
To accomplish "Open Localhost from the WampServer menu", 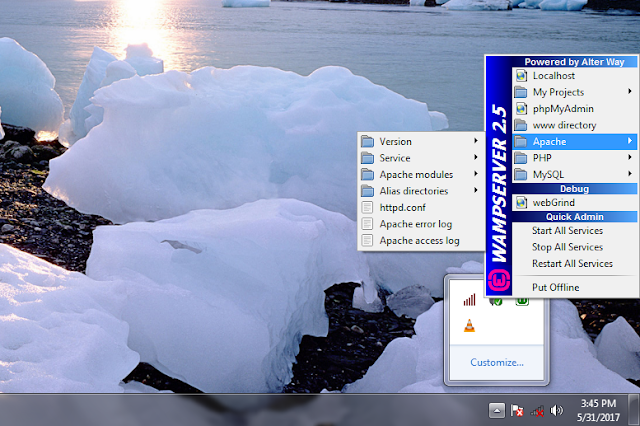I will tap(575, 76).
